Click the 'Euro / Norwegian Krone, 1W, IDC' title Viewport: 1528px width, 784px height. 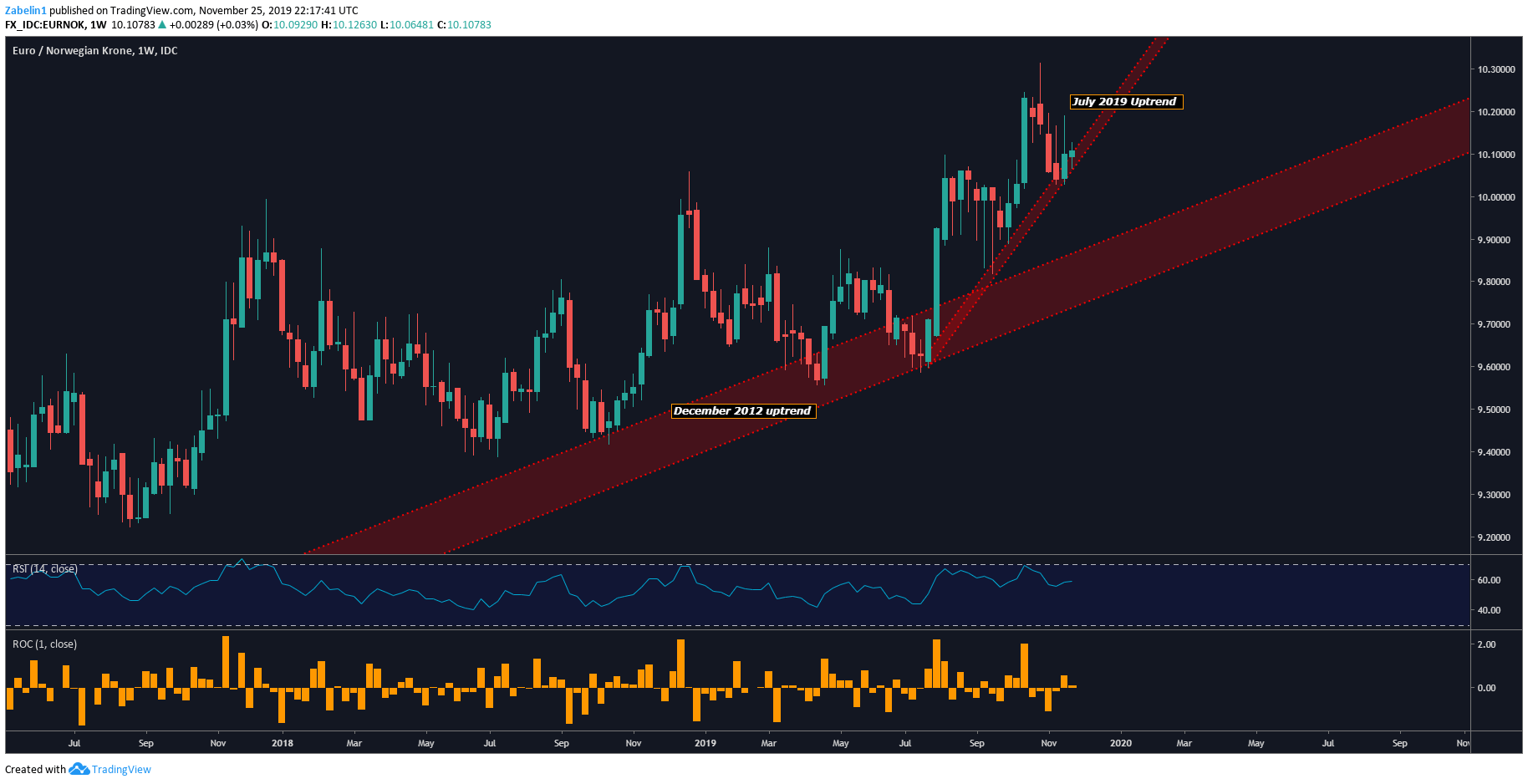[x=94, y=51]
